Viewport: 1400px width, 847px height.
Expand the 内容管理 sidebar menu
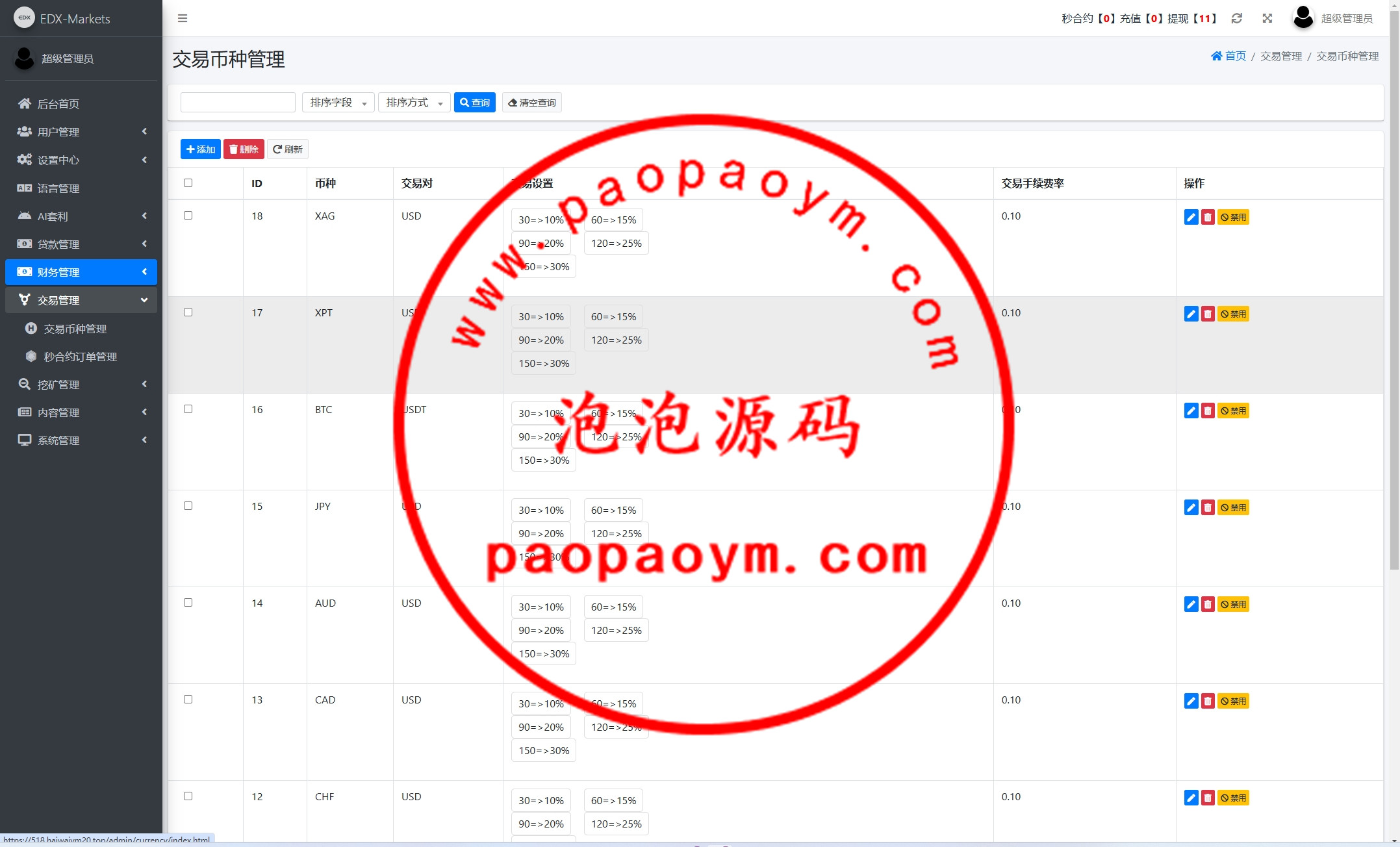(81, 412)
